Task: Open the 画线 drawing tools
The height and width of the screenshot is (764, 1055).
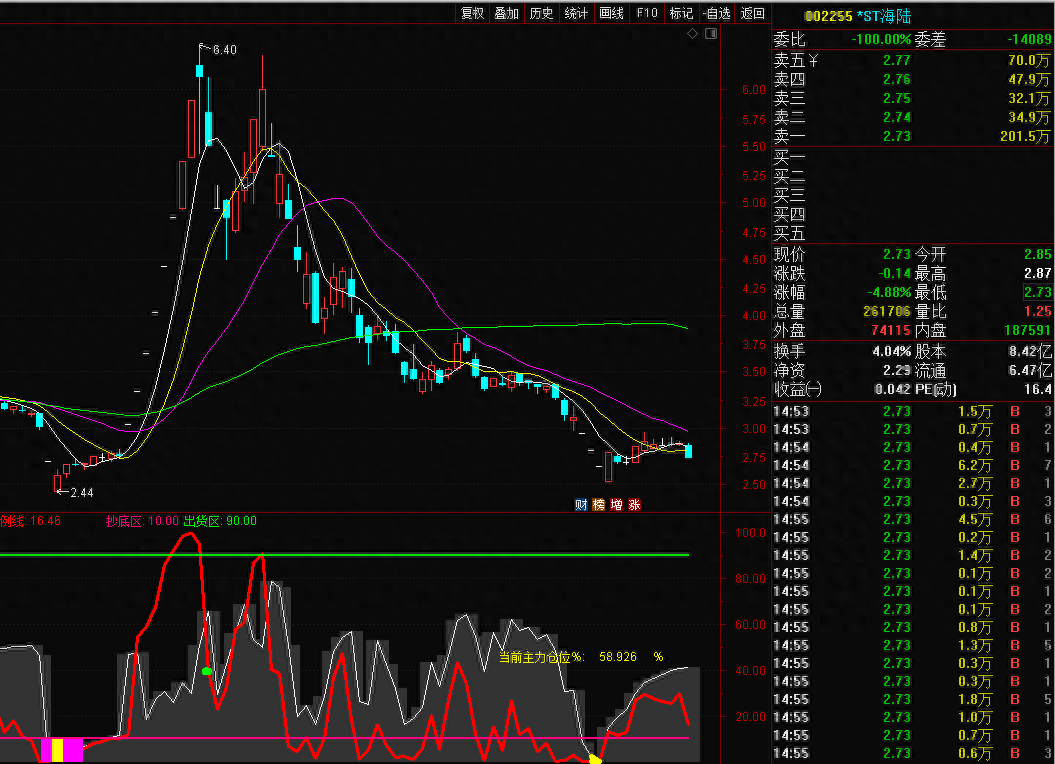Action: pos(611,13)
